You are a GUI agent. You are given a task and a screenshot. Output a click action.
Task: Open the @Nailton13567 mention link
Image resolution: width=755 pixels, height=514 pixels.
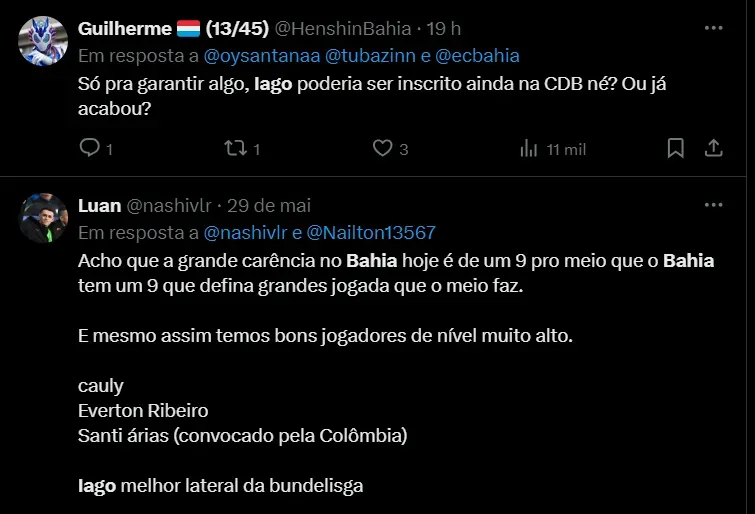point(371,233)
